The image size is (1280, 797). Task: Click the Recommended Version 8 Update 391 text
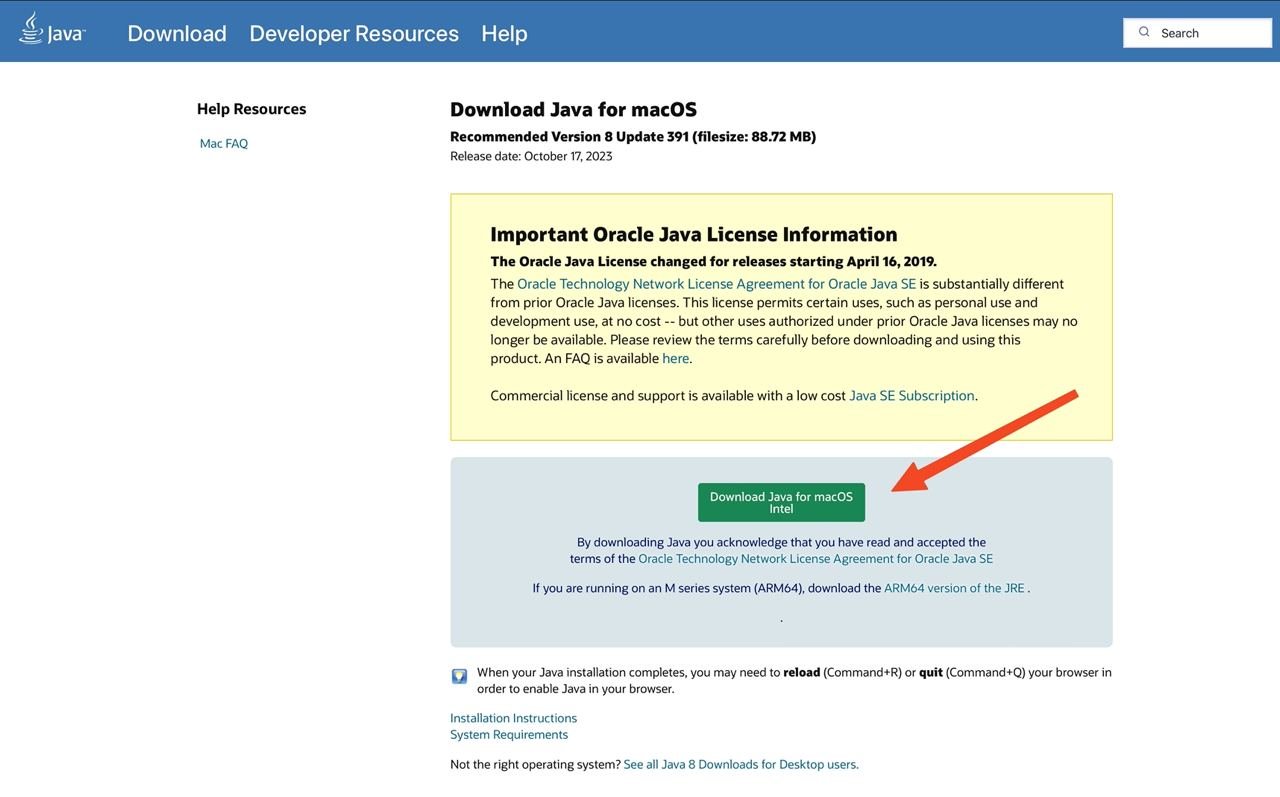tap(633, 137)
